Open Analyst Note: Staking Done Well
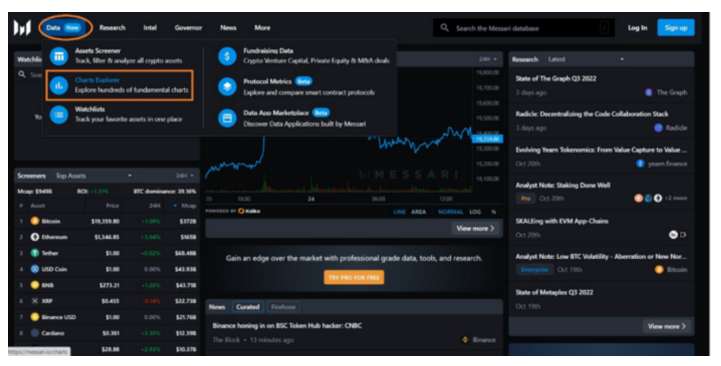The image size is (721, 366). tap(563, 185)
